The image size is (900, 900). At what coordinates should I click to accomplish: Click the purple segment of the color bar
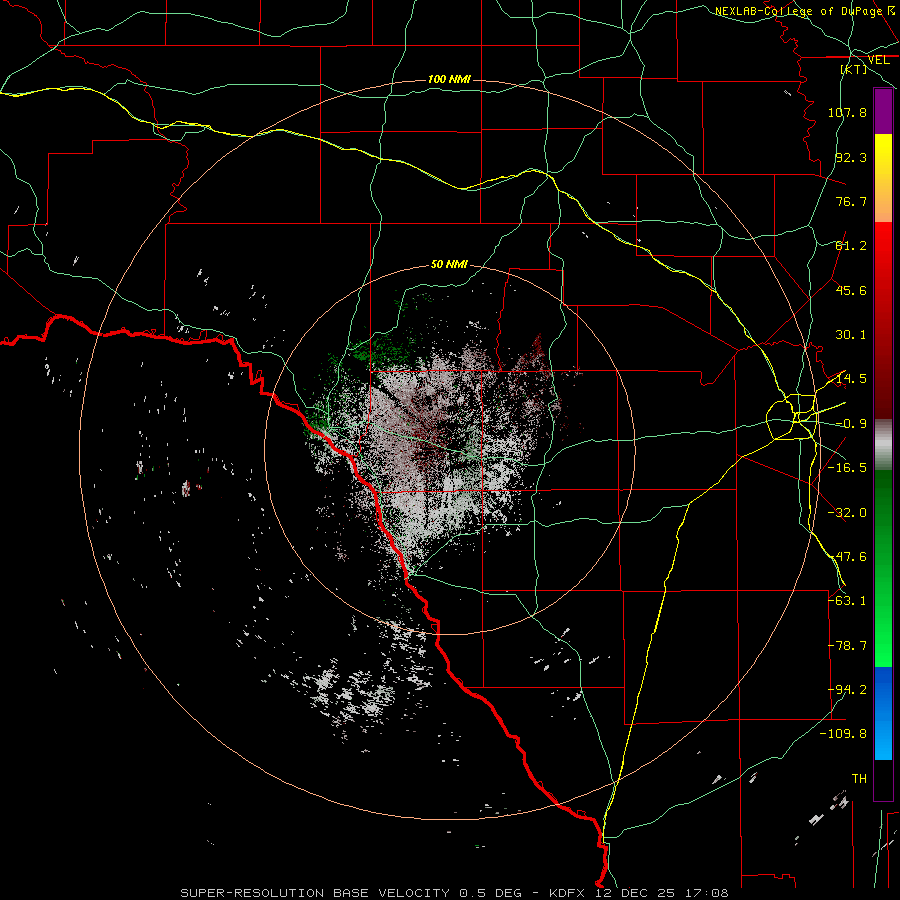click(x=883, y=111)
